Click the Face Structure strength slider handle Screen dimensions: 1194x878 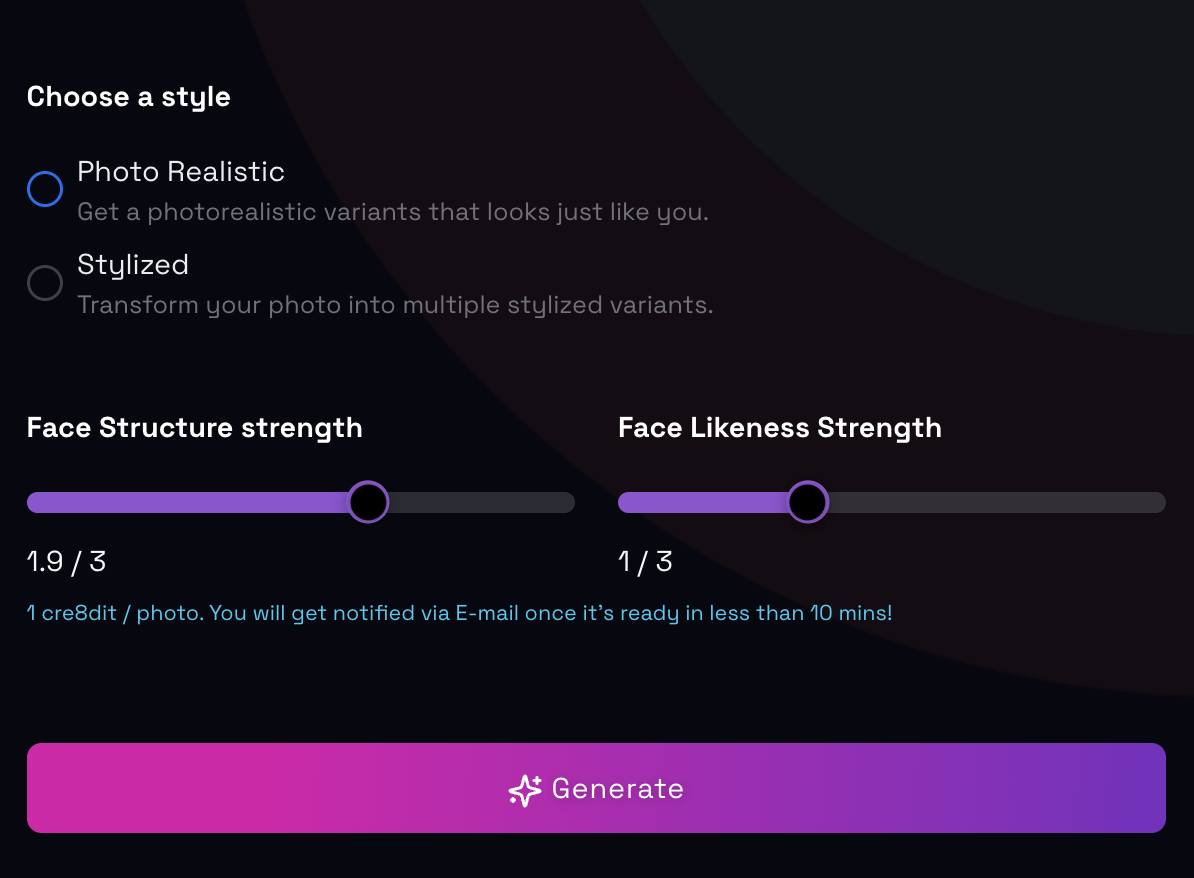point(368,502)
